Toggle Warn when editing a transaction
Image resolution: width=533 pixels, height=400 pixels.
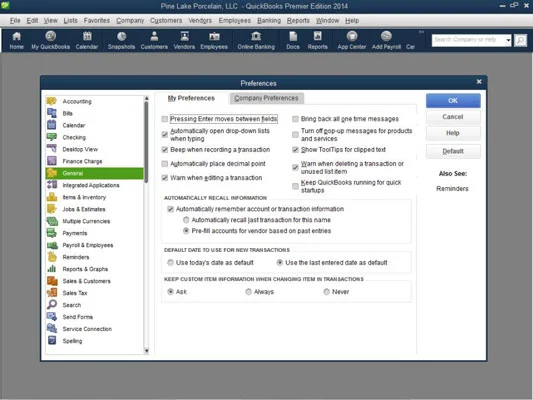pyautogui.click(x=165, y=178)
